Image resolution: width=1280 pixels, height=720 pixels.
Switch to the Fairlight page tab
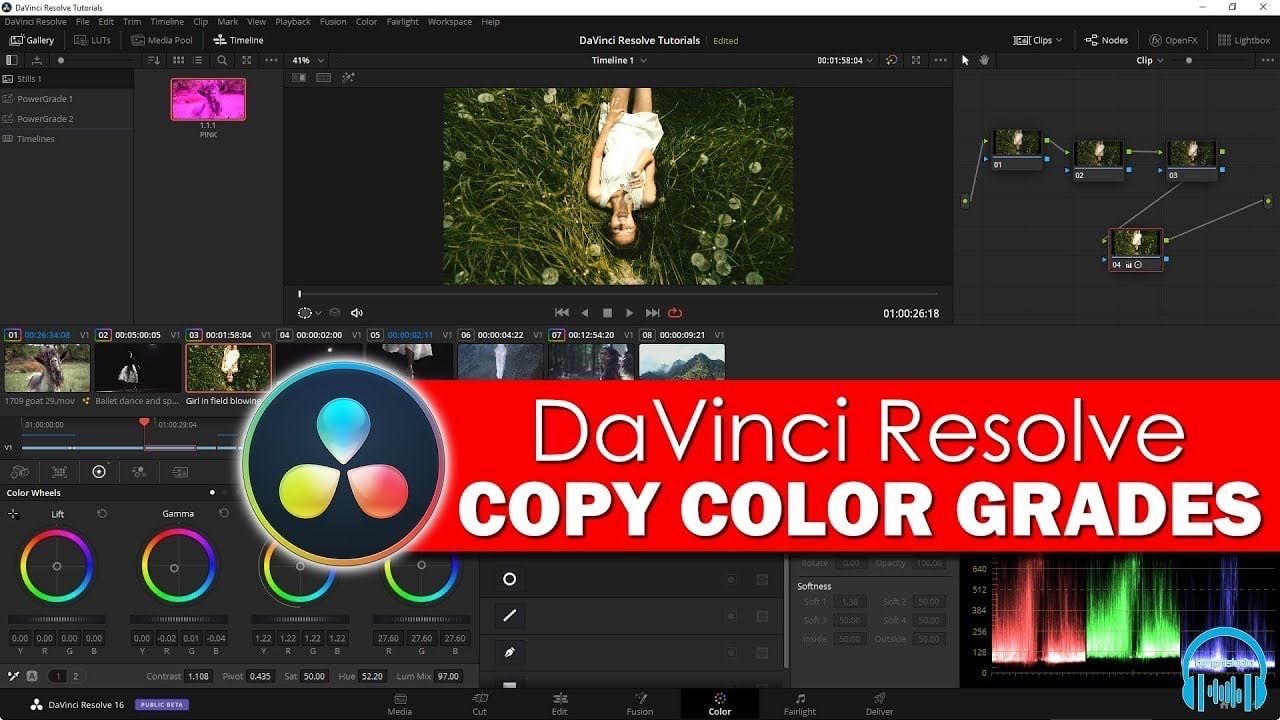[x=800, y=704]
